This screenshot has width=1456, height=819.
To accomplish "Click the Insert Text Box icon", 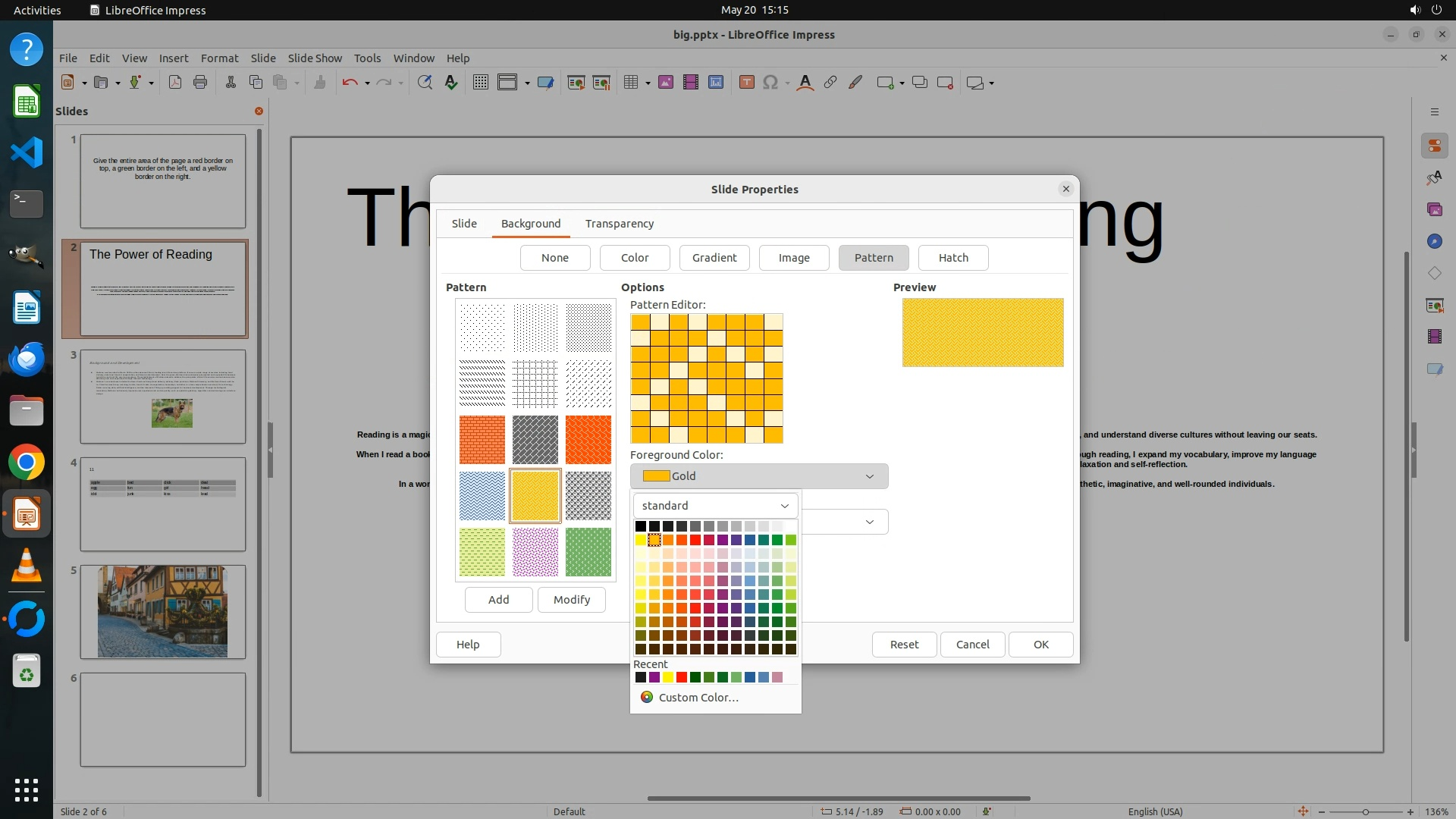I will 746,83.
